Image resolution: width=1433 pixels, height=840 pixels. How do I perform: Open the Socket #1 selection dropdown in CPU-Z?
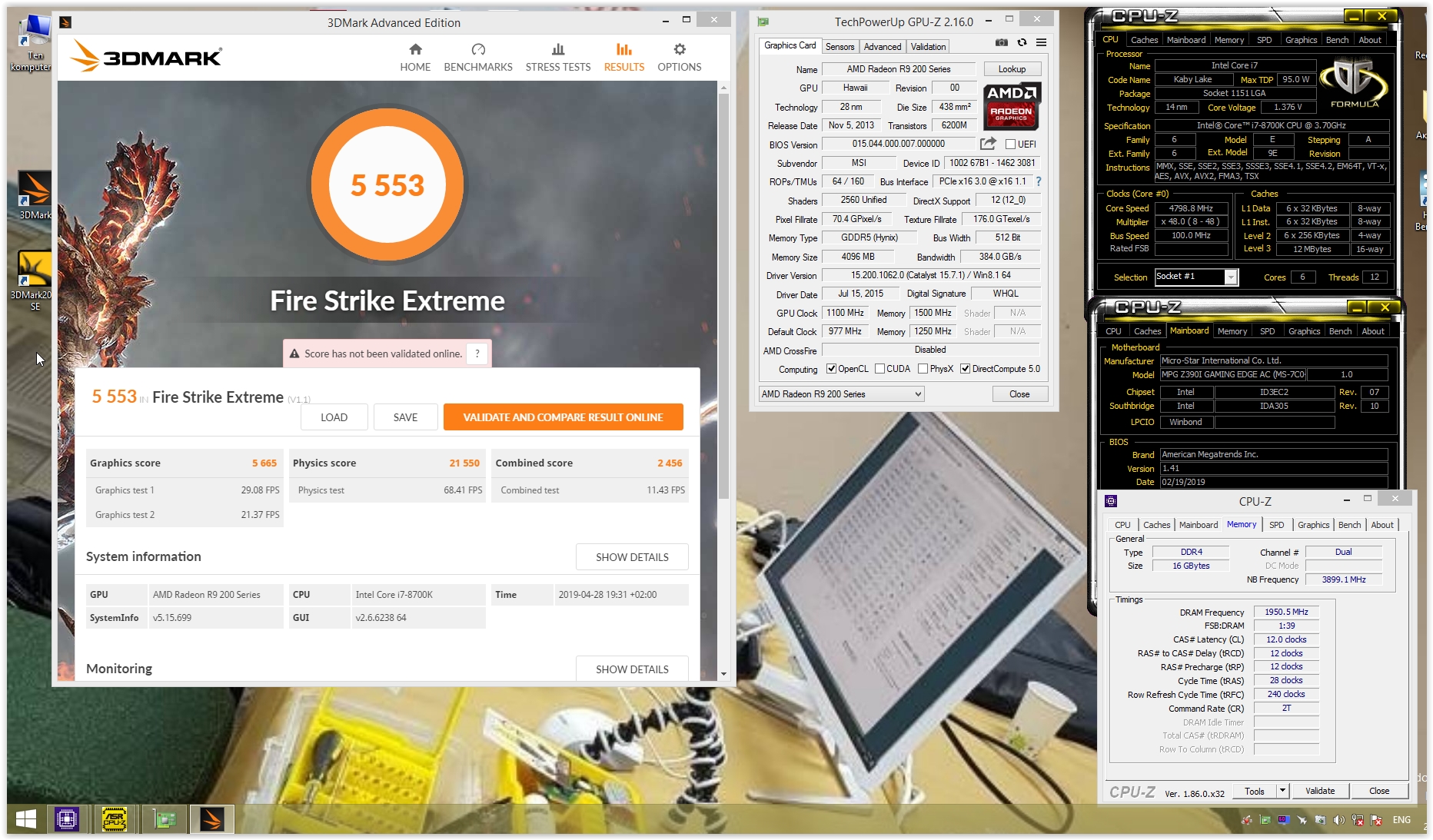[1197, 277]
